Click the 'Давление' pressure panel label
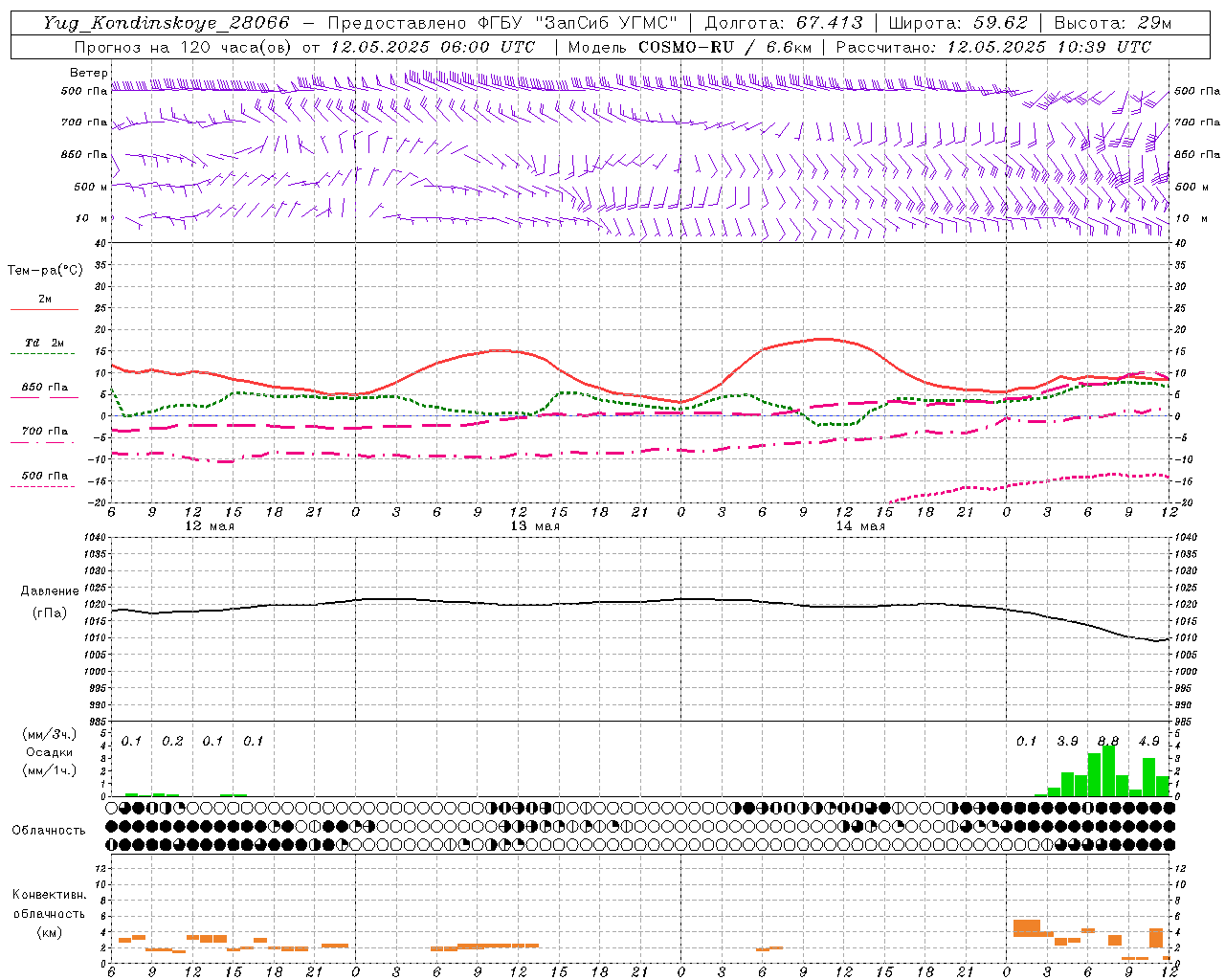This screenshot has width=1225, height=980. pyautogui.click(x=50, y=591)
